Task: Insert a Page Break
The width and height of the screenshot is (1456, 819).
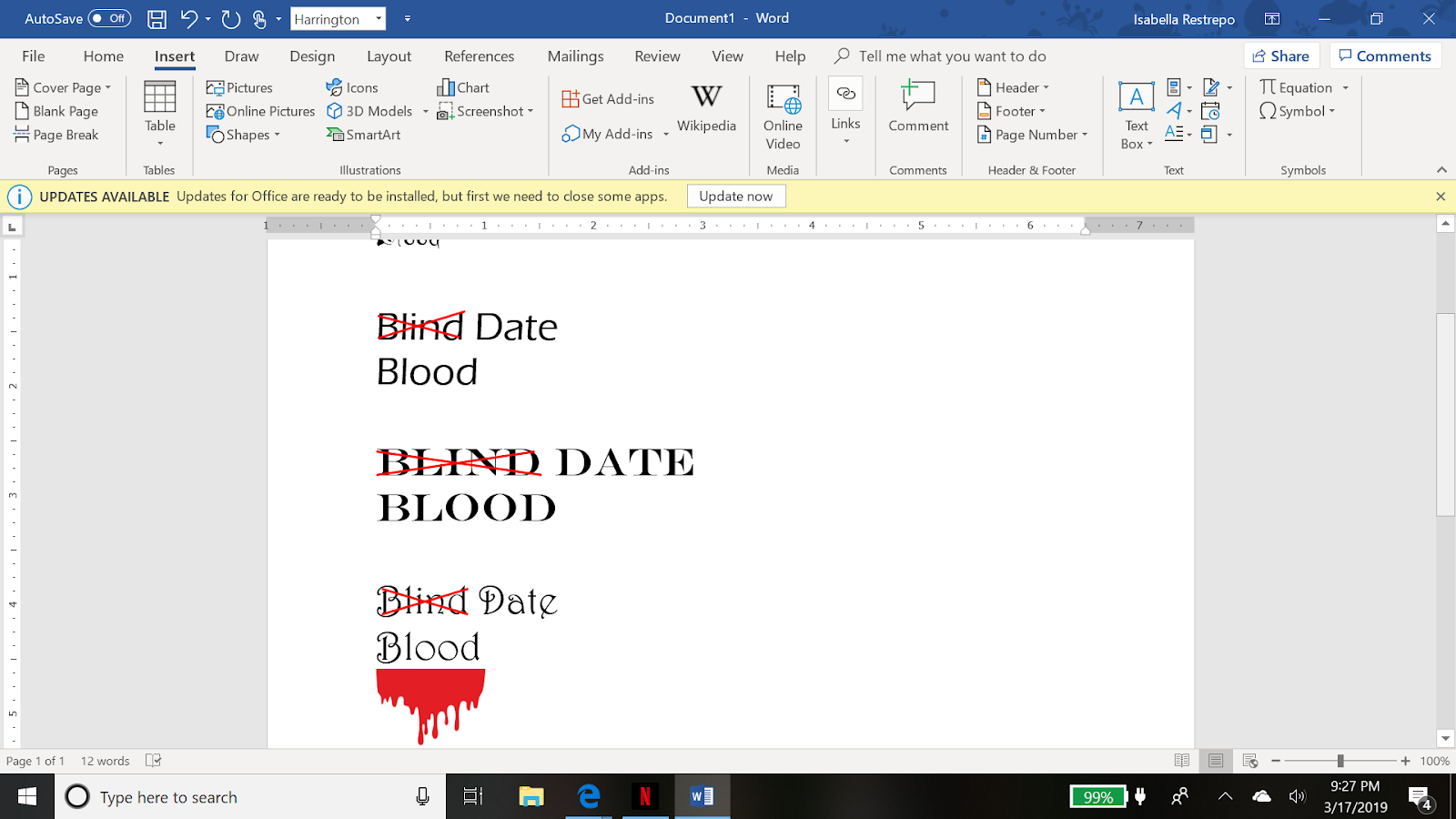Action: (56, 135)
